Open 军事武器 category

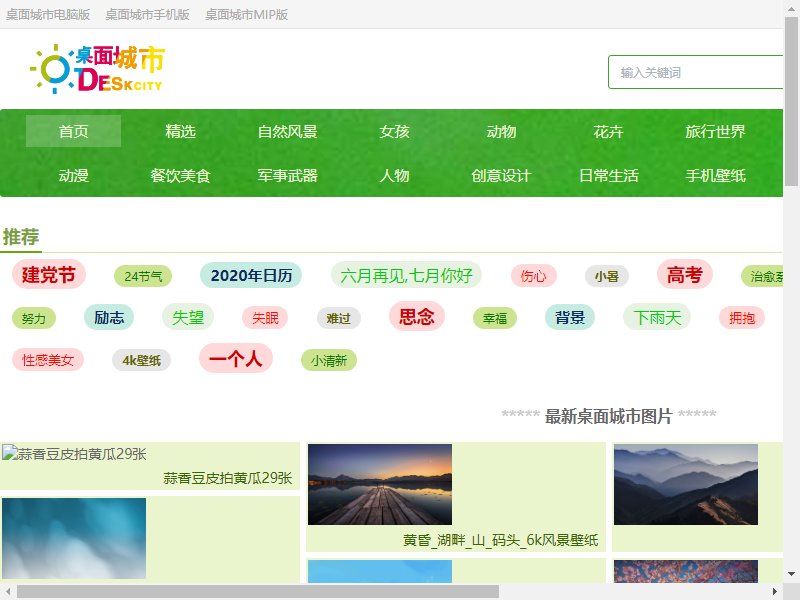pyautogui.click(x=288, y=176)
